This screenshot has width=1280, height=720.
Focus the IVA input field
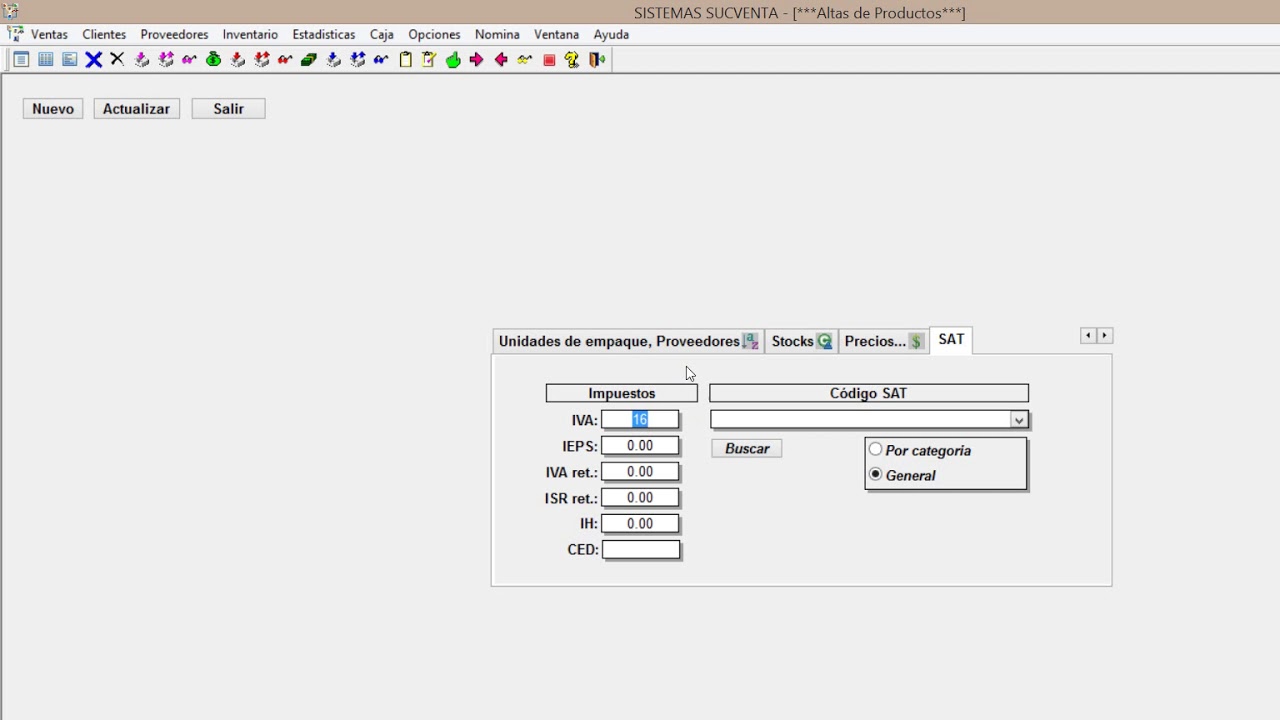pos(640,420)
